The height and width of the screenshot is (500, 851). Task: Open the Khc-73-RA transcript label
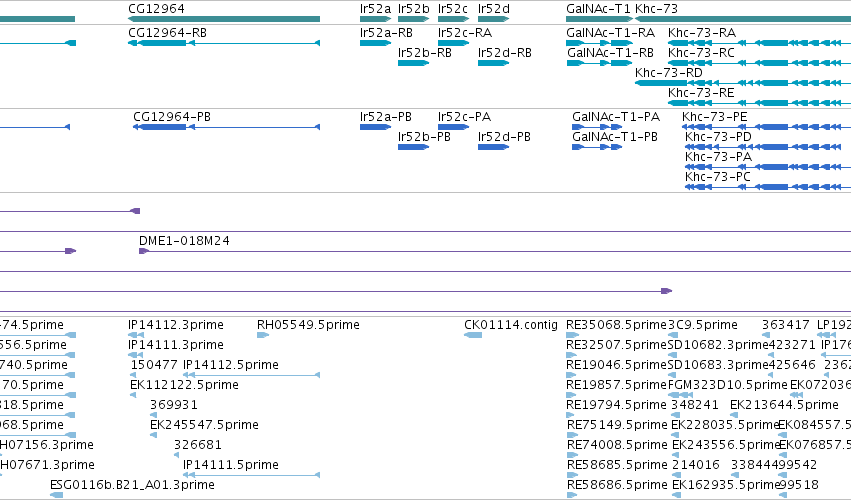click(702, 33)
